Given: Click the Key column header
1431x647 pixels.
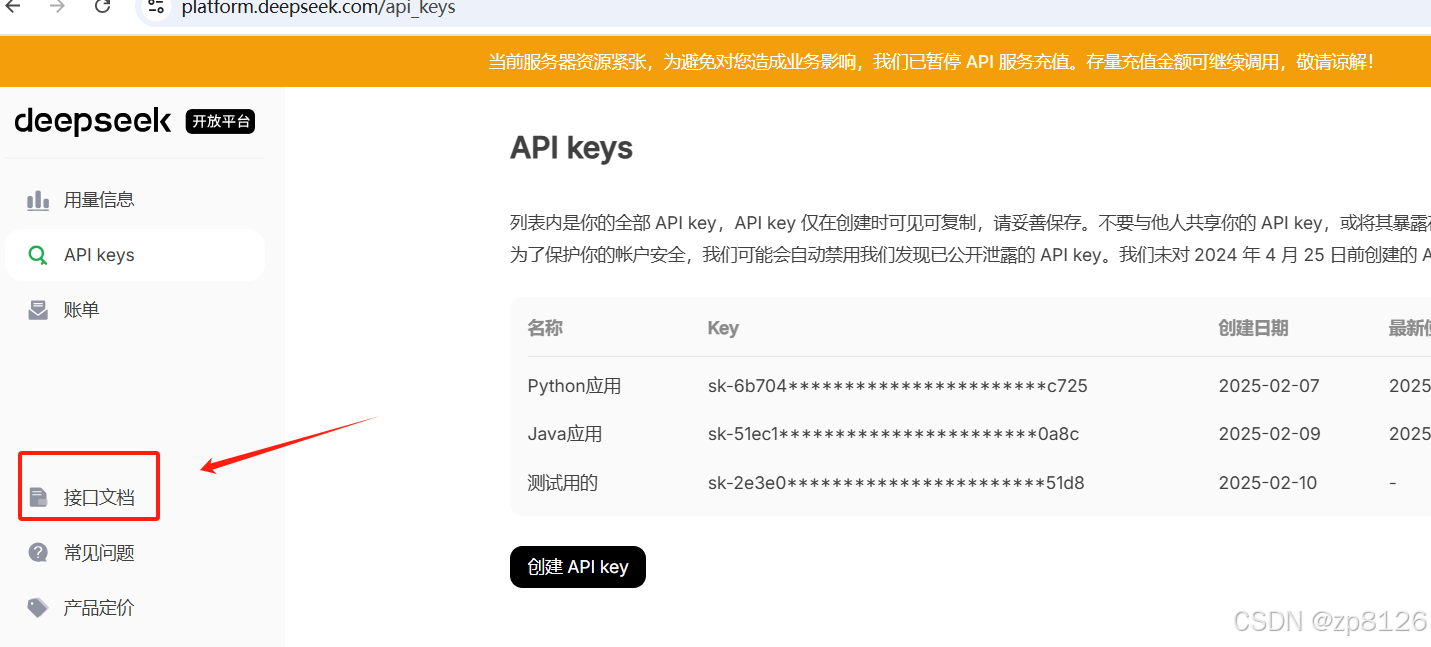Looking at the screenshot, I should pyautogui.click(x=723, y=328).
